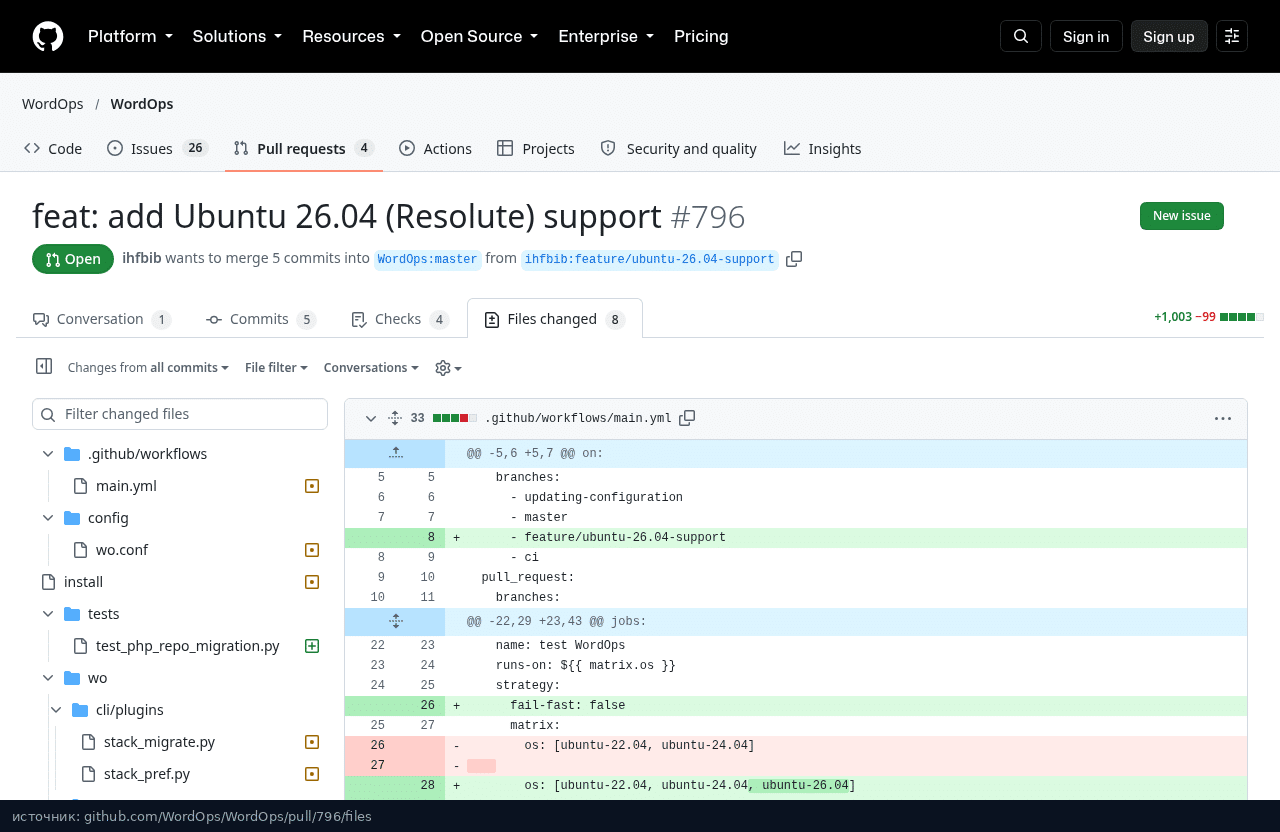This screenshot has width=1280, height=832.
Task: Expand up hunk at '@@ -5,6 +5,7'
Action: click(396, 454)
